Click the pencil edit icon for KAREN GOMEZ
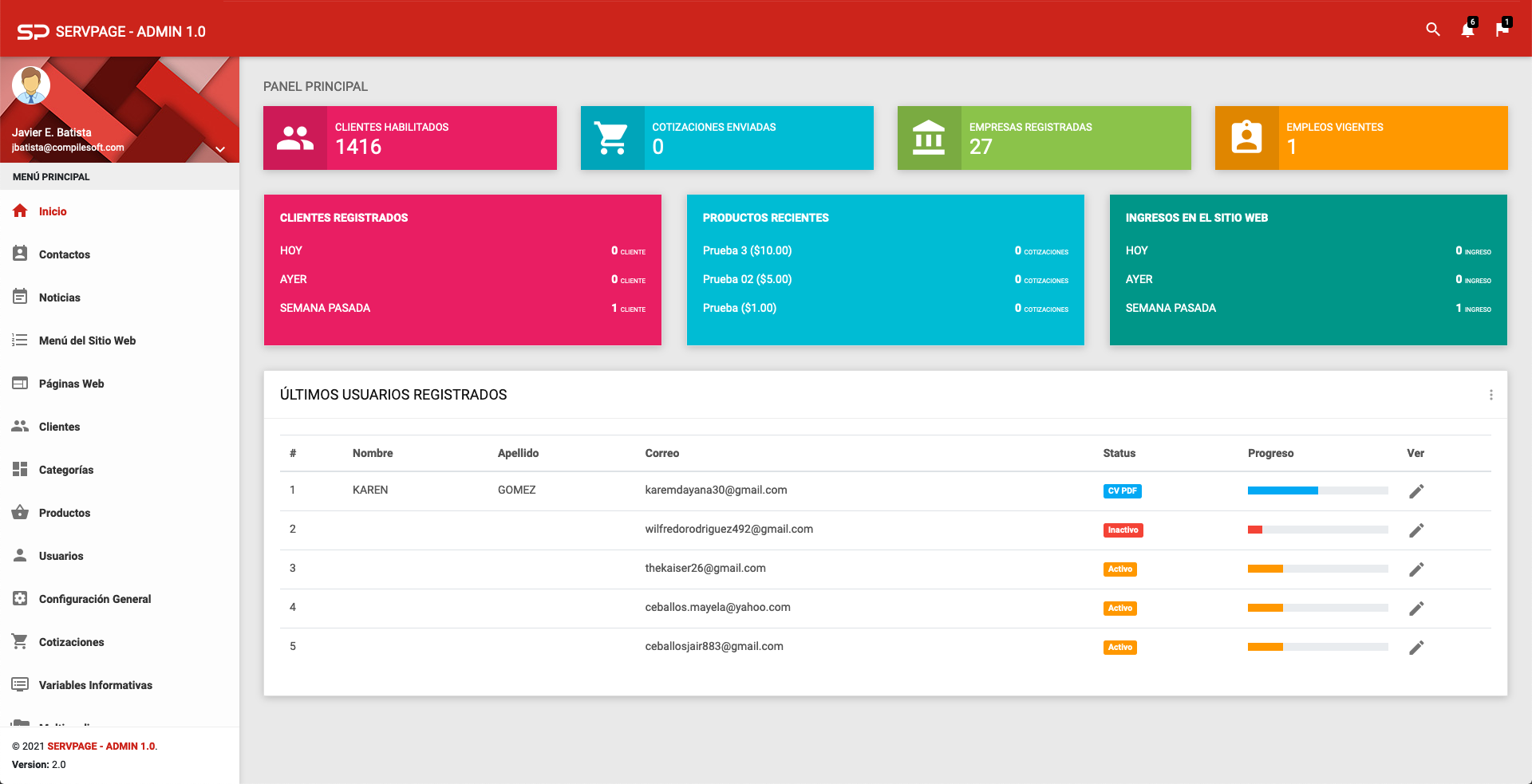Viewport: 1532px width, 784px height. tap(1416, 491)
